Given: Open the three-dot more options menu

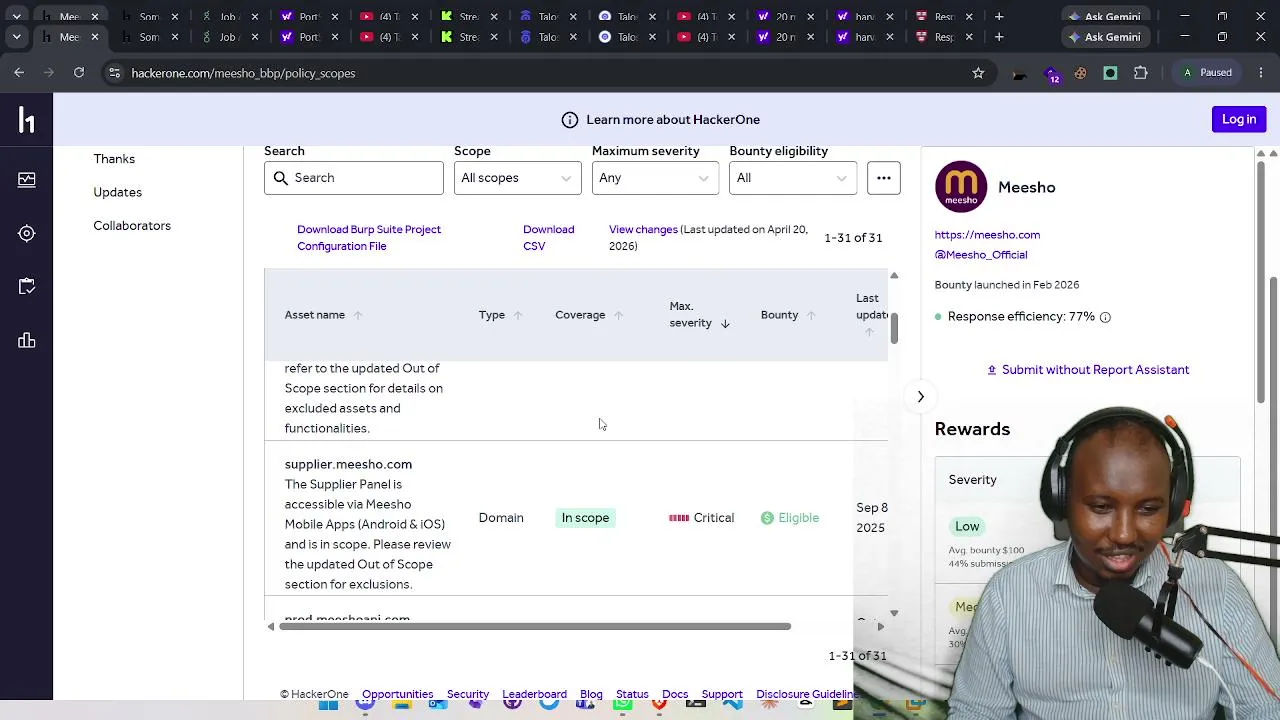Looking at the screenshot, I should 884,178.
